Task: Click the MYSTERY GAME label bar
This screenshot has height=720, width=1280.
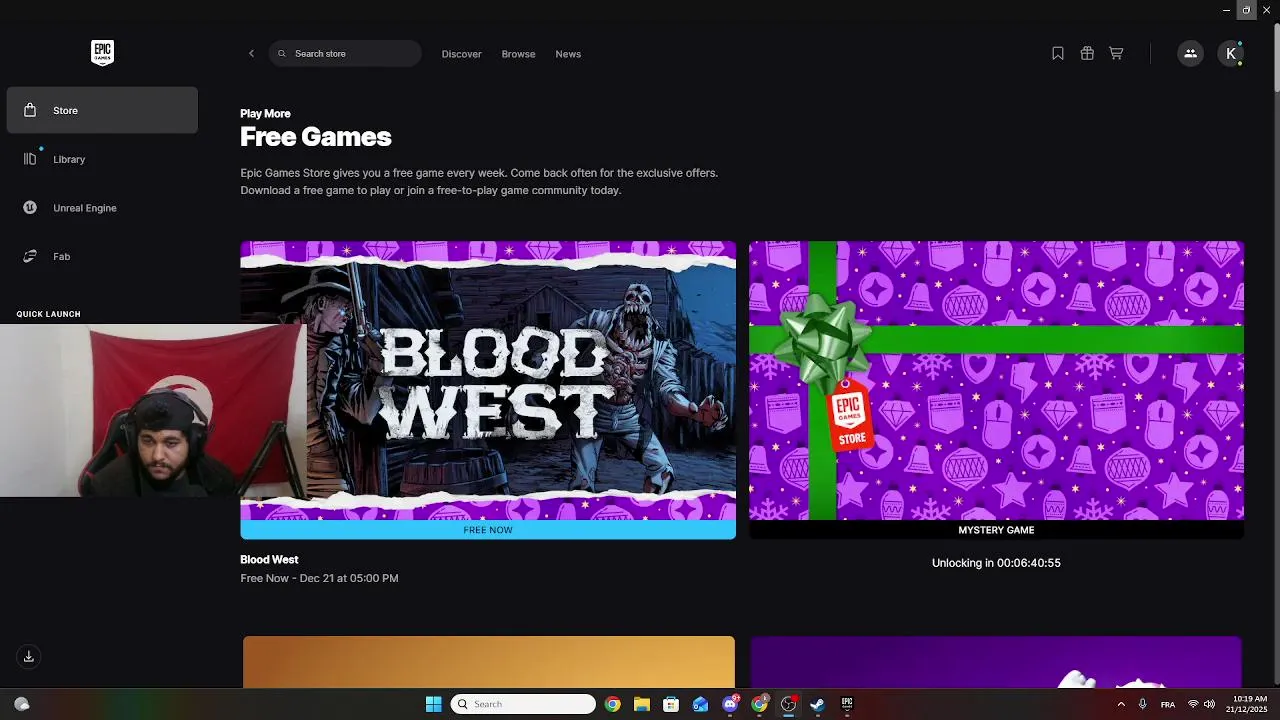Action: point(996,530)
